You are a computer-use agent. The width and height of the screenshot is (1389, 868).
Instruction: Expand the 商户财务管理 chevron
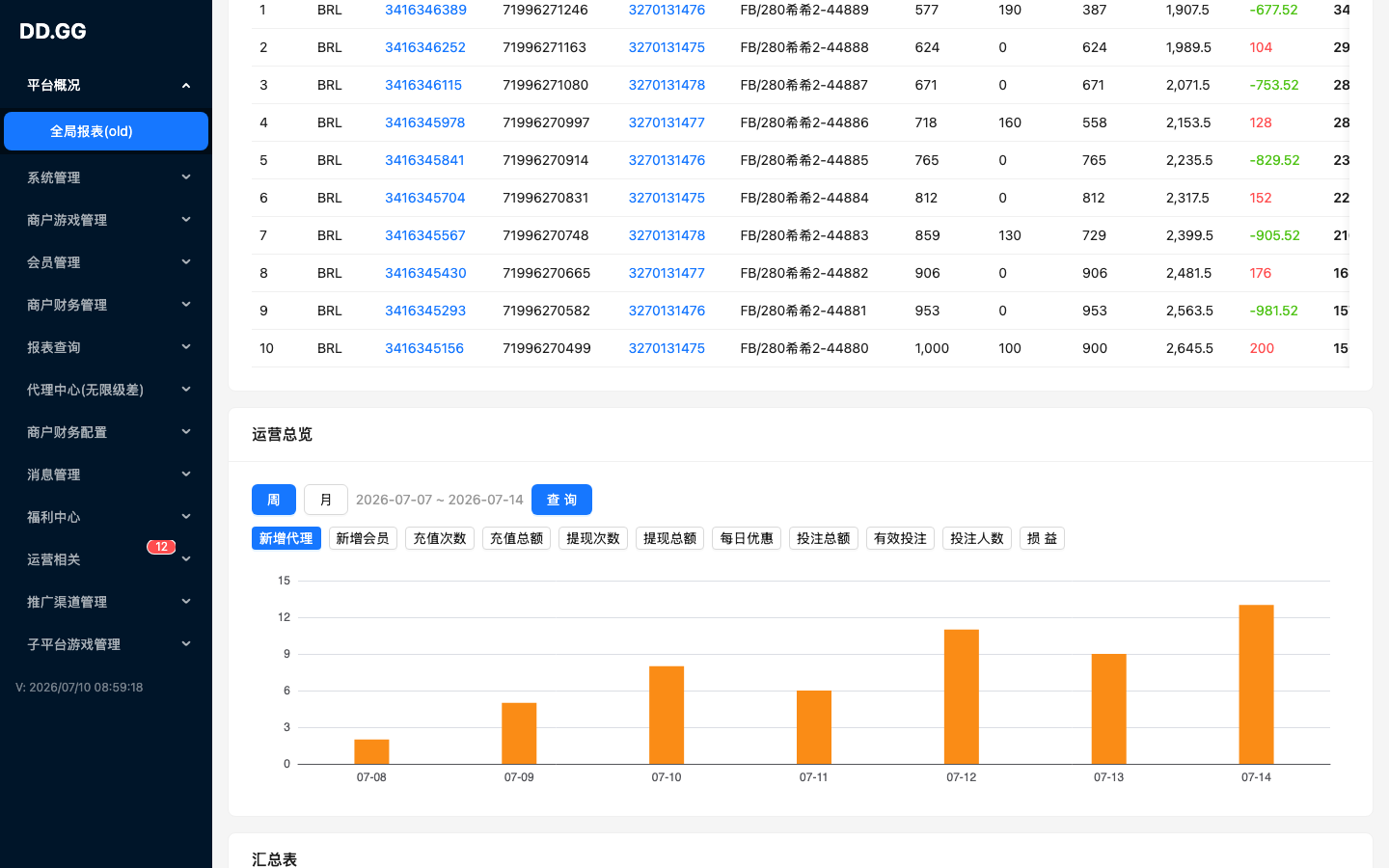[186, 305]
